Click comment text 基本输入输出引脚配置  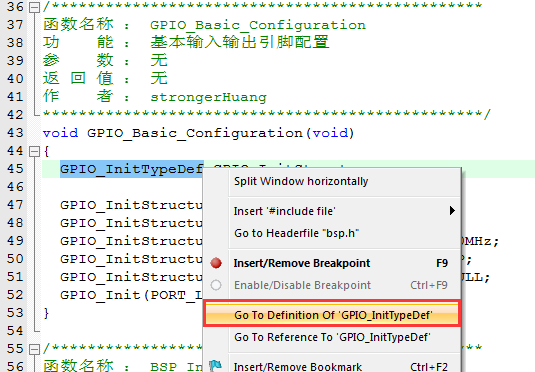[240, 42]
